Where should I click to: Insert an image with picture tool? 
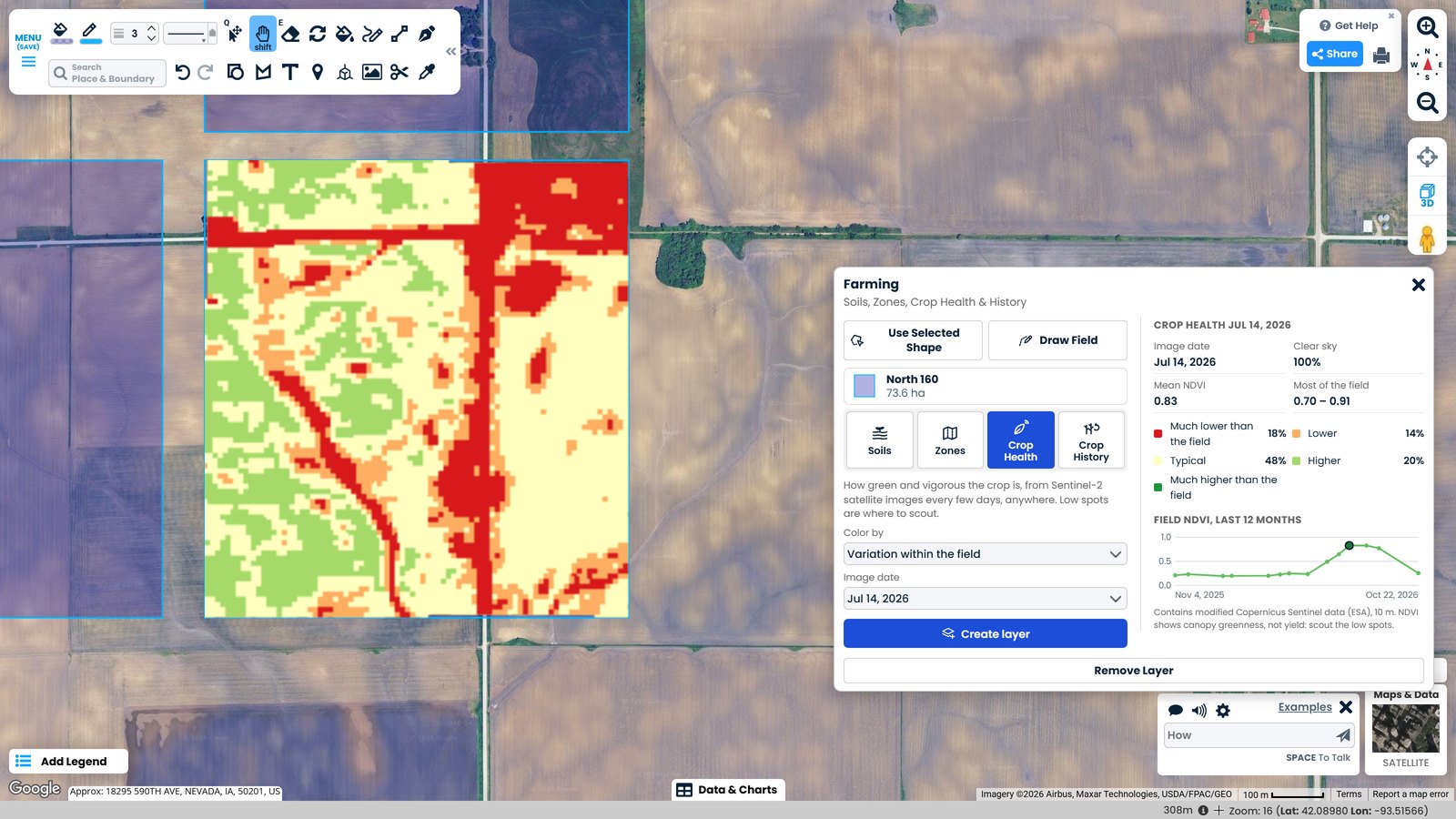point(372,72)
